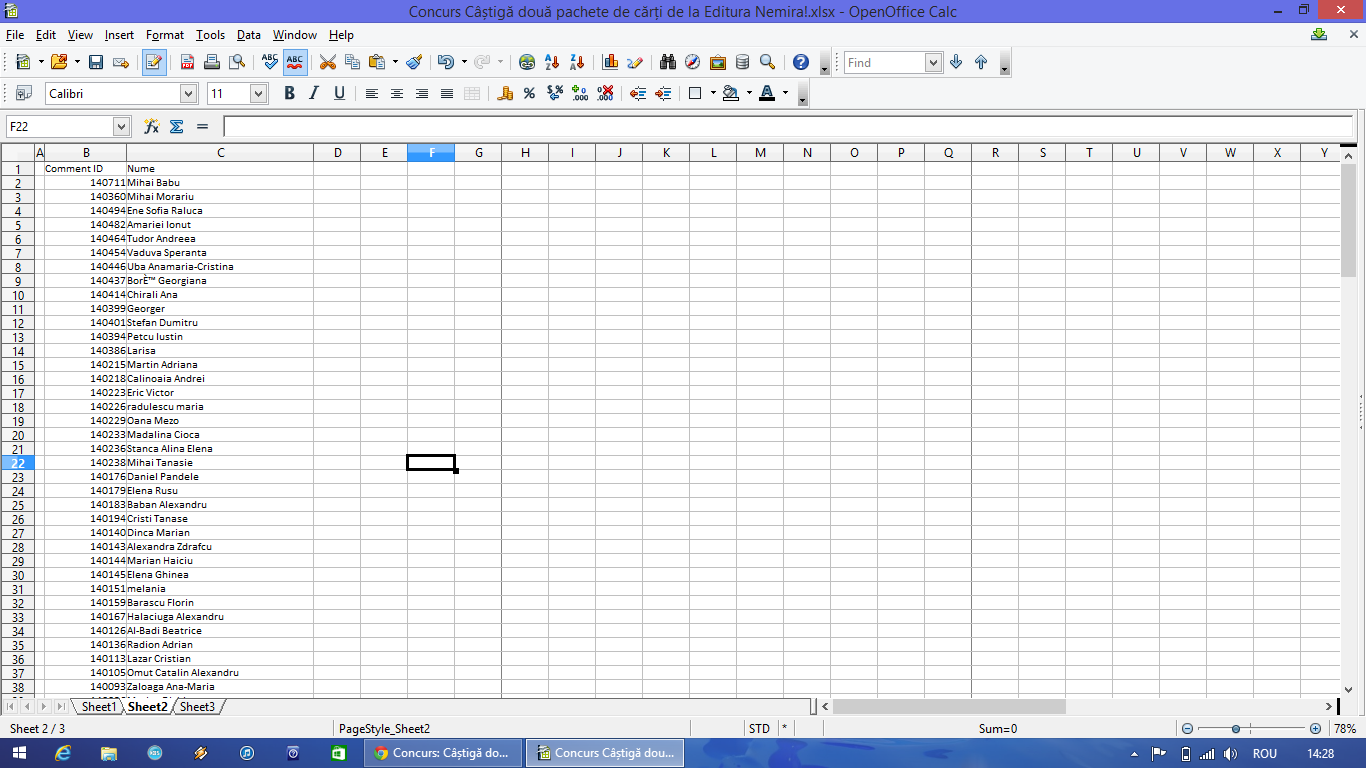The height and width of the screenshot is (768, 1366).
Task: Click the Export as PDF icon
Action: (187, 62)
